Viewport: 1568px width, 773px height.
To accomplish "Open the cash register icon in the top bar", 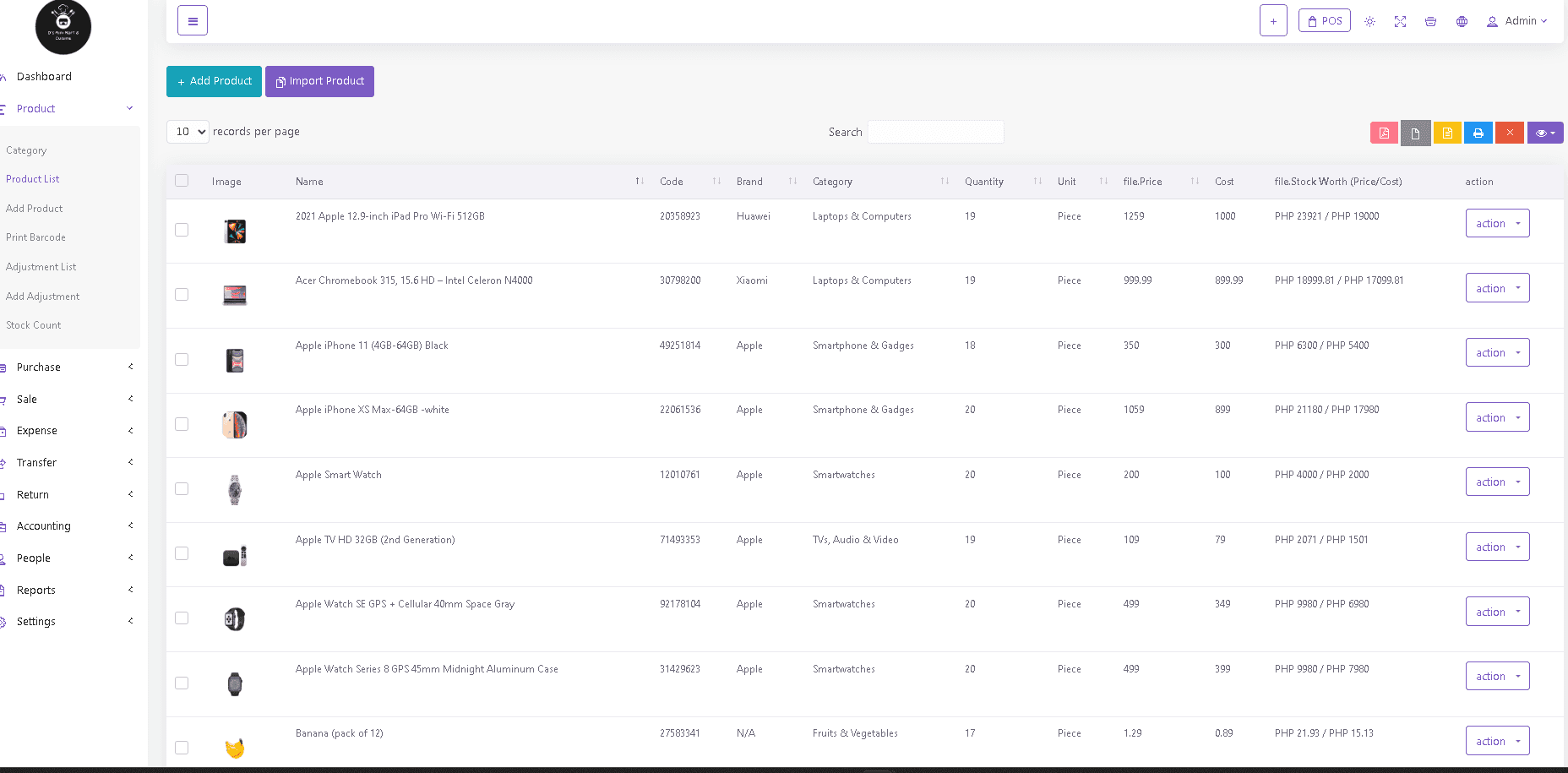I will (1430, 21).
